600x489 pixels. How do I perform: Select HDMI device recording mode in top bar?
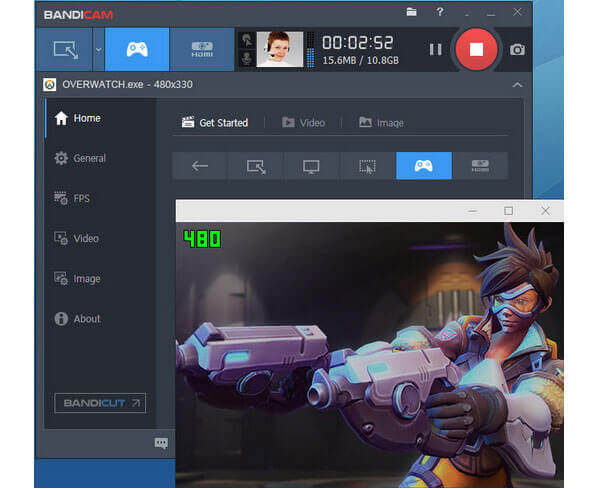point(202,50)
